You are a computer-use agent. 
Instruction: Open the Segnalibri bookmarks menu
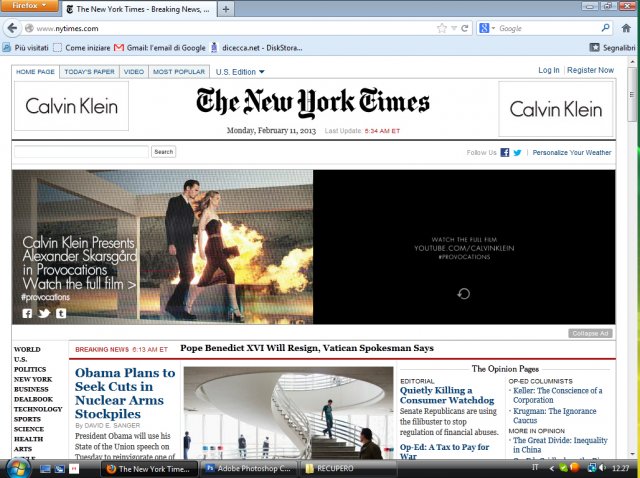[x=613, y=48]
